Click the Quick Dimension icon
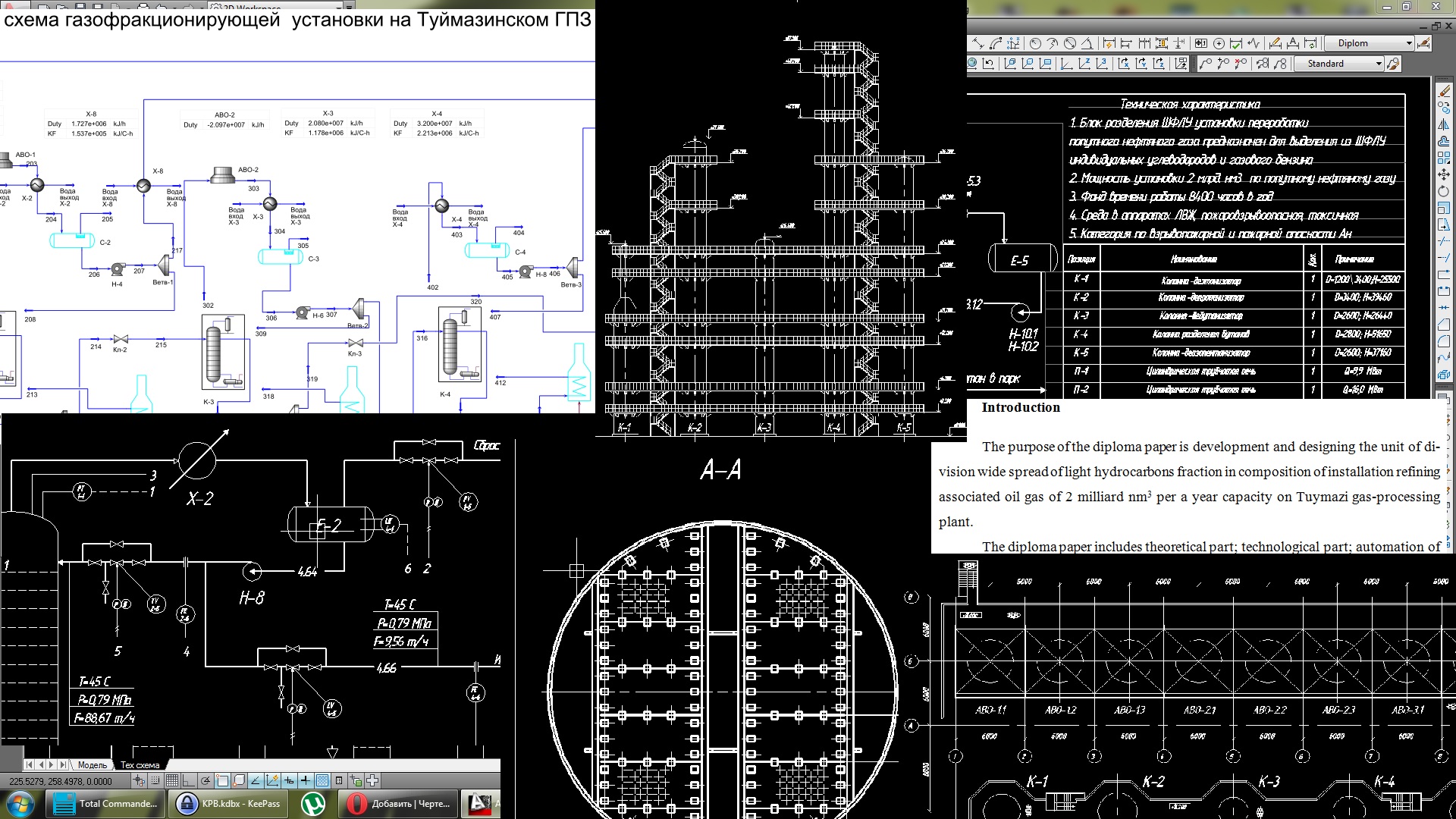This screenshot has width=1456, height=819. [1109, 43]
